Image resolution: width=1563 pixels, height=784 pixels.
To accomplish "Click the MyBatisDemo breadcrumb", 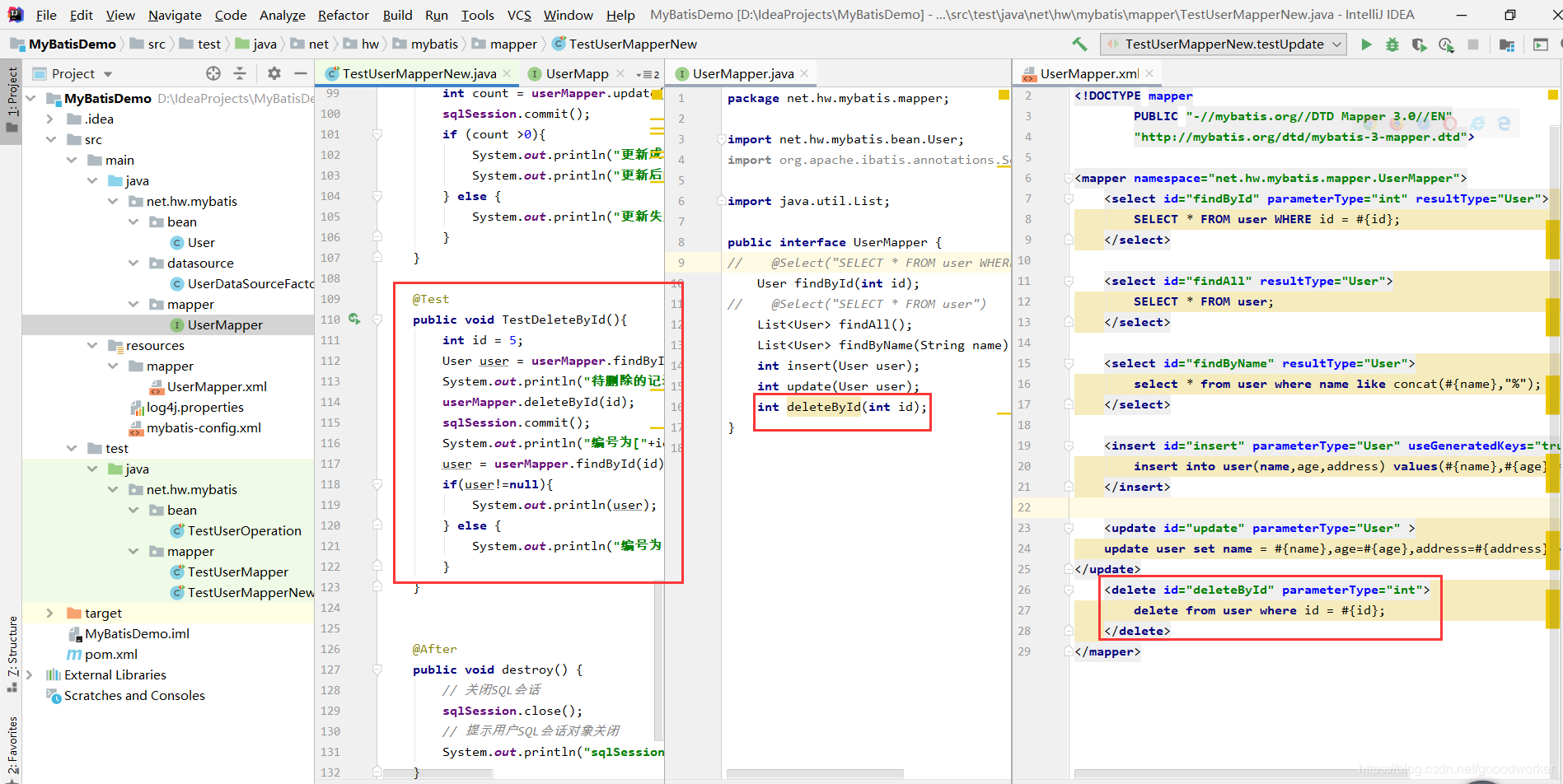I will coord(72,44).
